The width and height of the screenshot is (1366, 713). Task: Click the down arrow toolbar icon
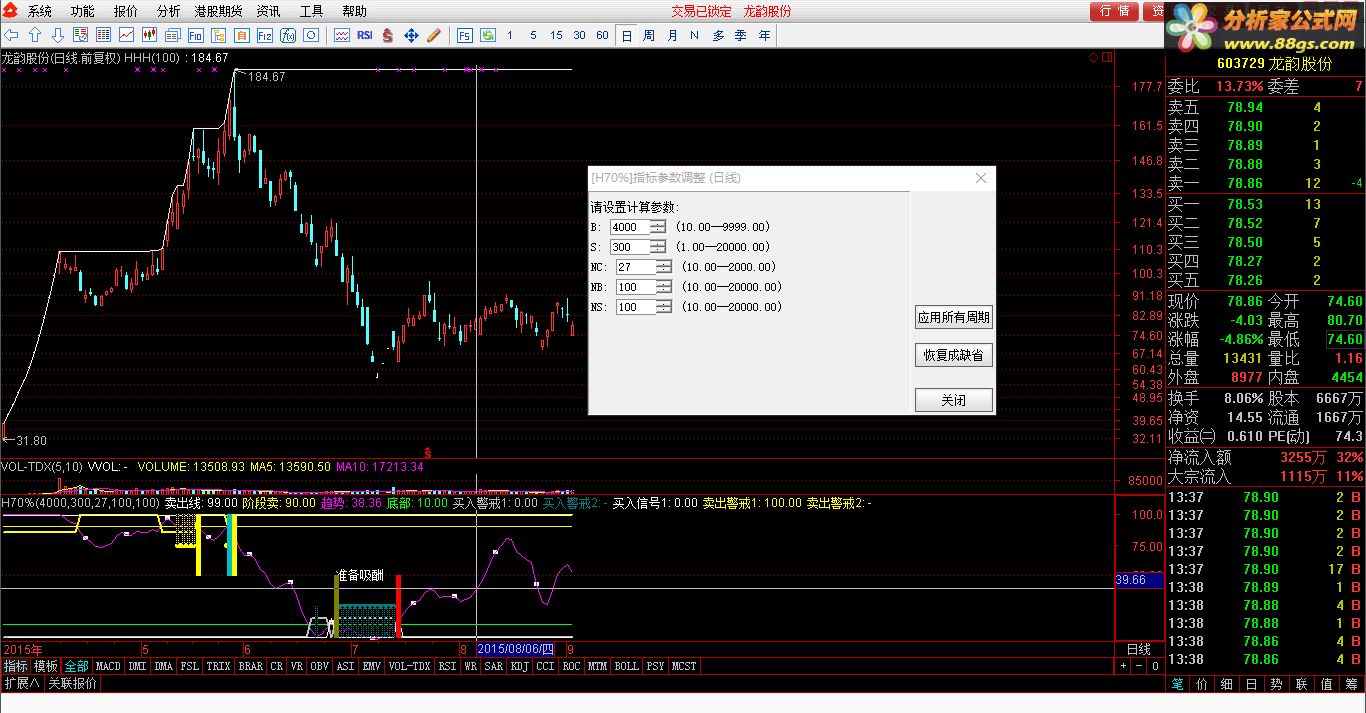tap(58, 35)
